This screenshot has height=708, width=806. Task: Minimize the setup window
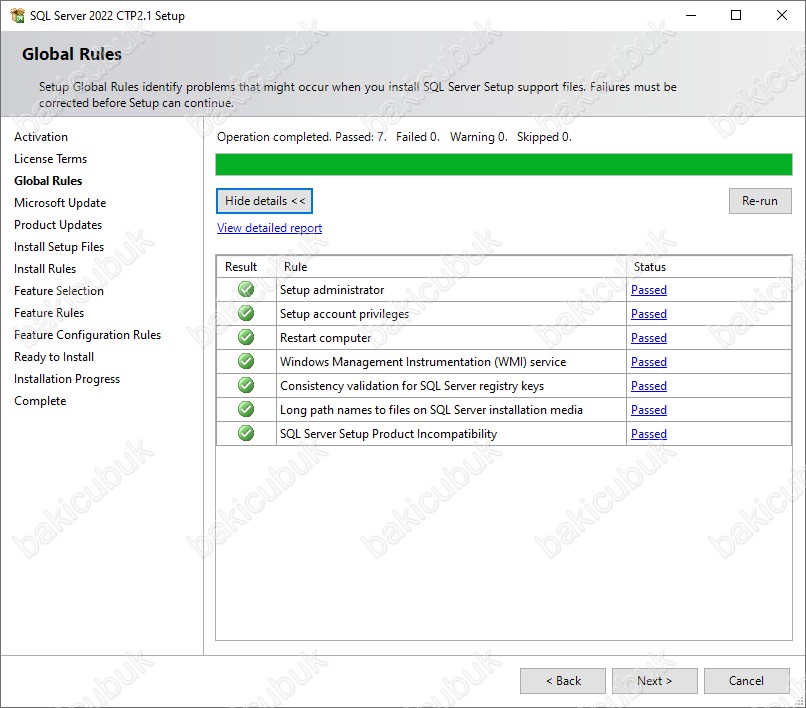[691, 15]
